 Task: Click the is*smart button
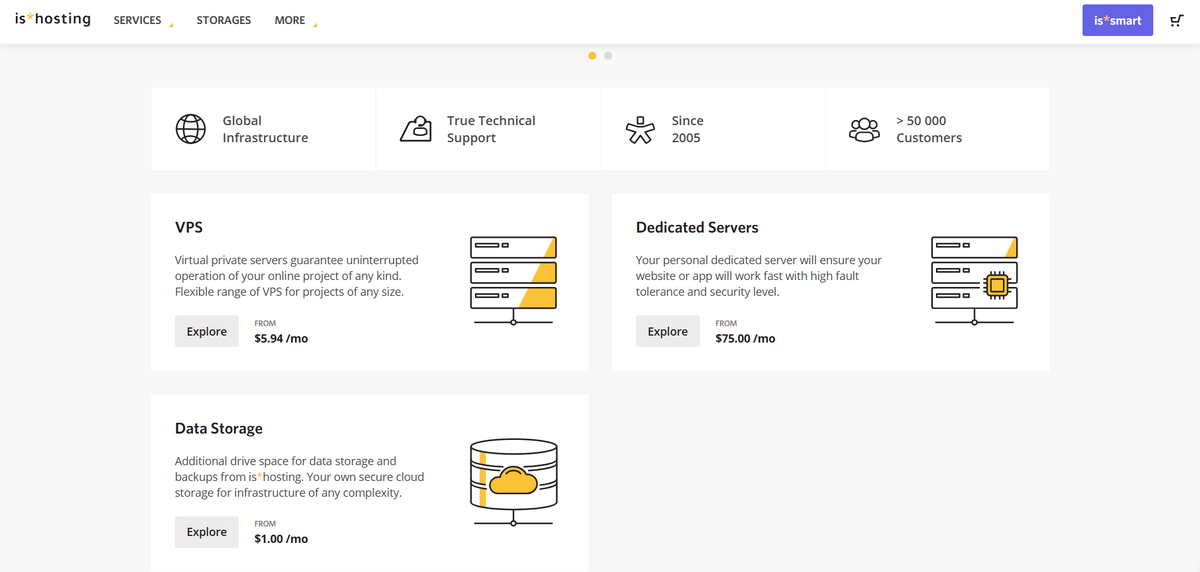click(1117, 20)
